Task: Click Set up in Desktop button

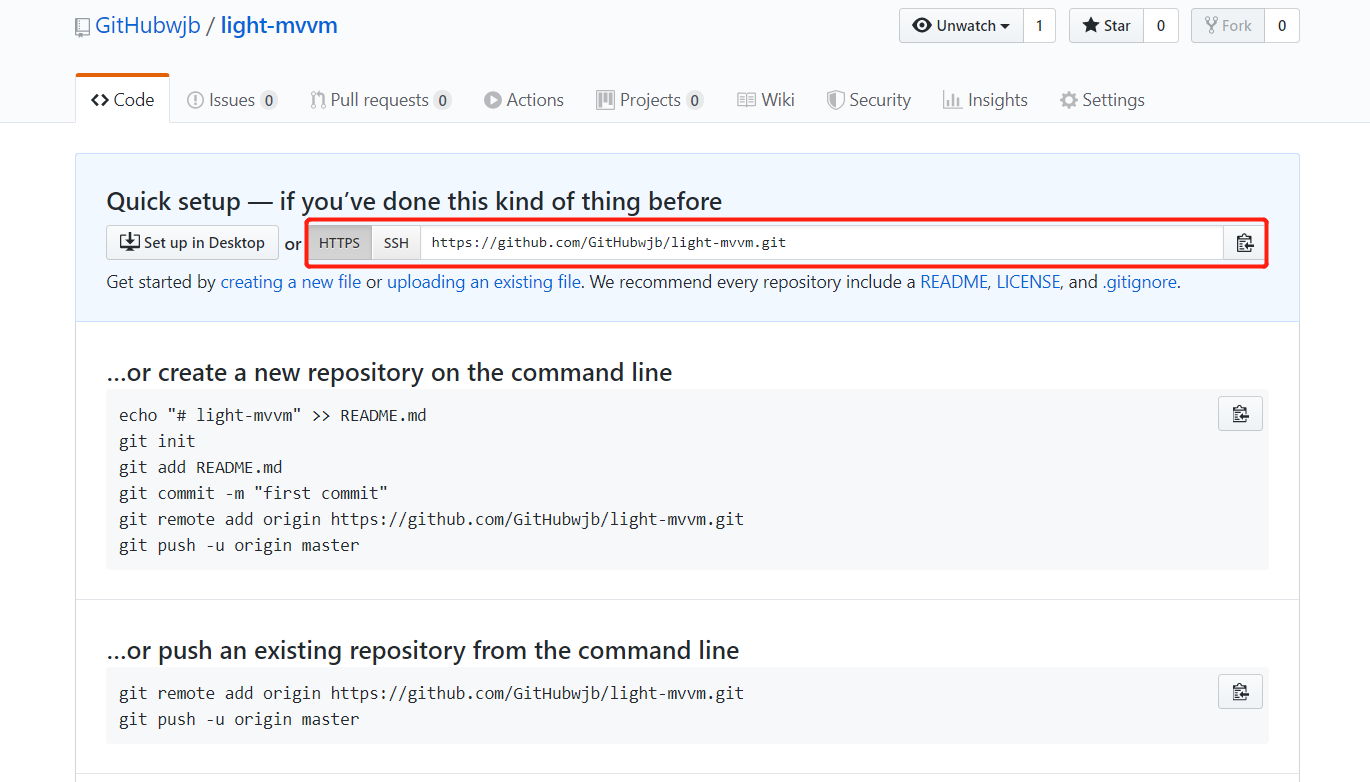Action: (193, 243)
